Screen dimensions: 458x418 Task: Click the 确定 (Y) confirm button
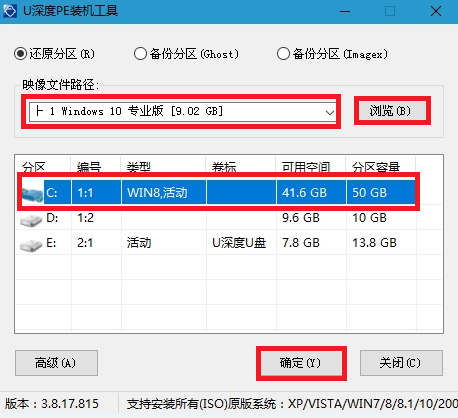pos(301,363)
